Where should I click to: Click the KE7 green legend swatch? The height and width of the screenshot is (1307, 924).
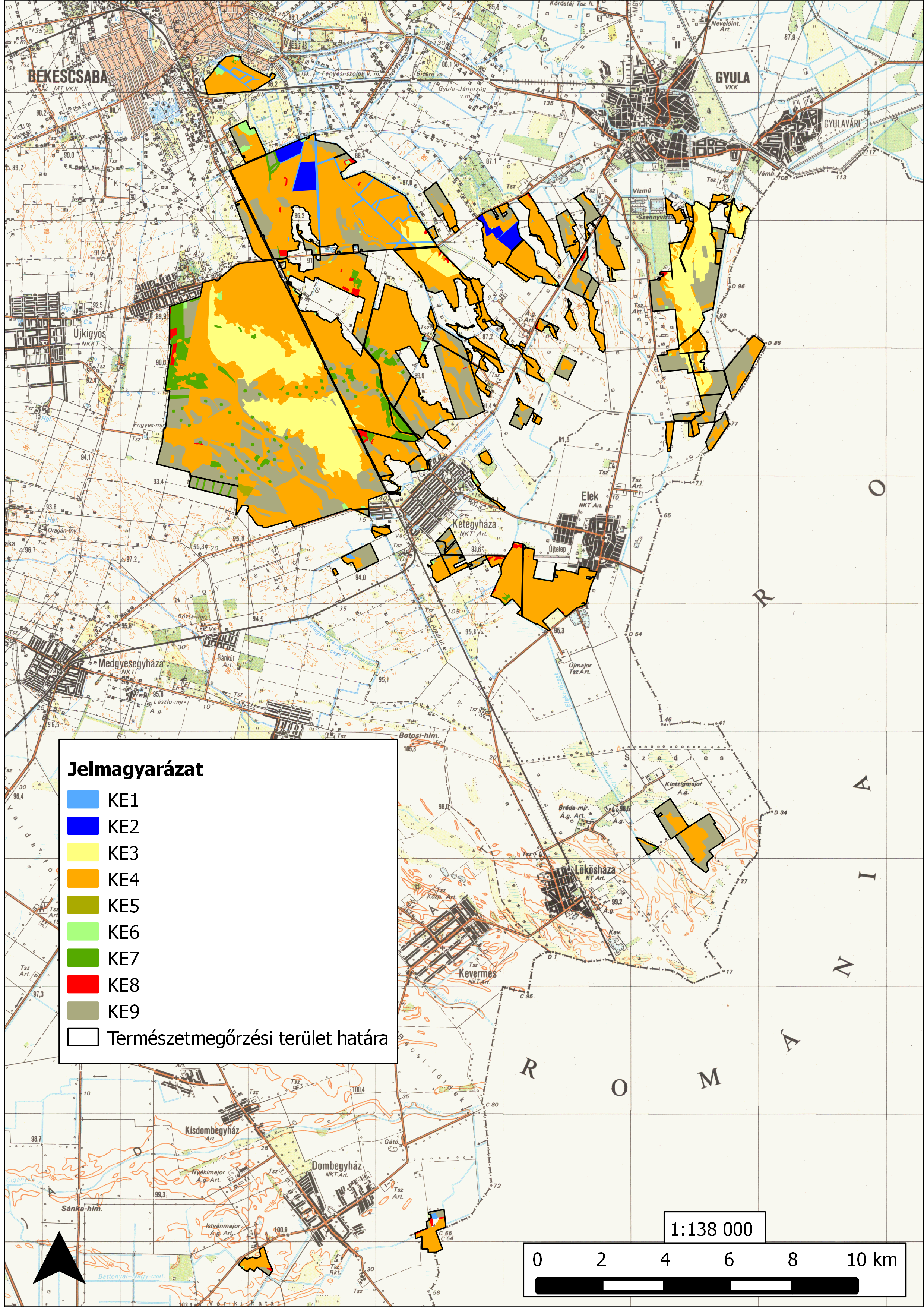(83, 958)
